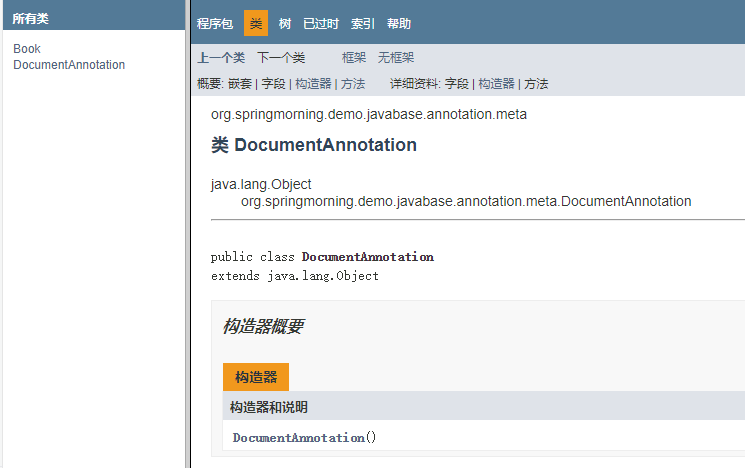Open the Book class in sidebar

click(x=27, y=49)
